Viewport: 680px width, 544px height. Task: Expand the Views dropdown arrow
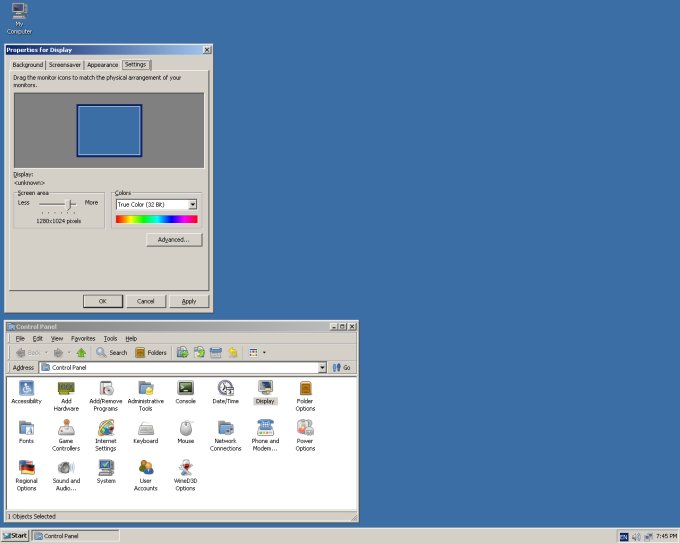[x=264, y=353]
